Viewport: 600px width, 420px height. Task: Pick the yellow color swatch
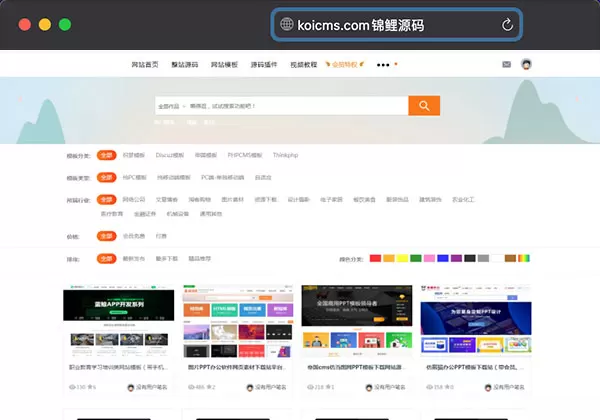tap(402, 259)
